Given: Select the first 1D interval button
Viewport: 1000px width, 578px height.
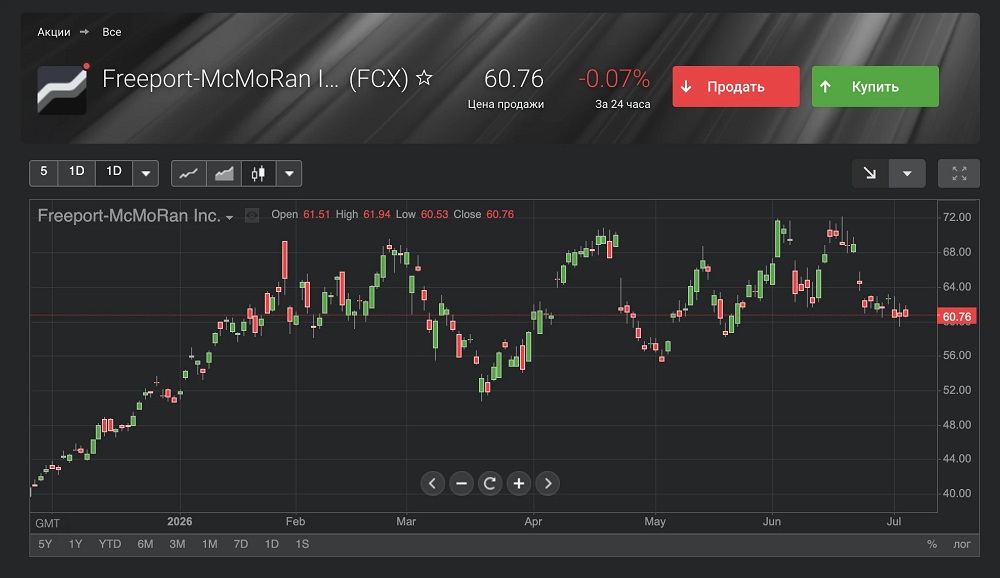Looking at the screenshot, I should (77, 174).
